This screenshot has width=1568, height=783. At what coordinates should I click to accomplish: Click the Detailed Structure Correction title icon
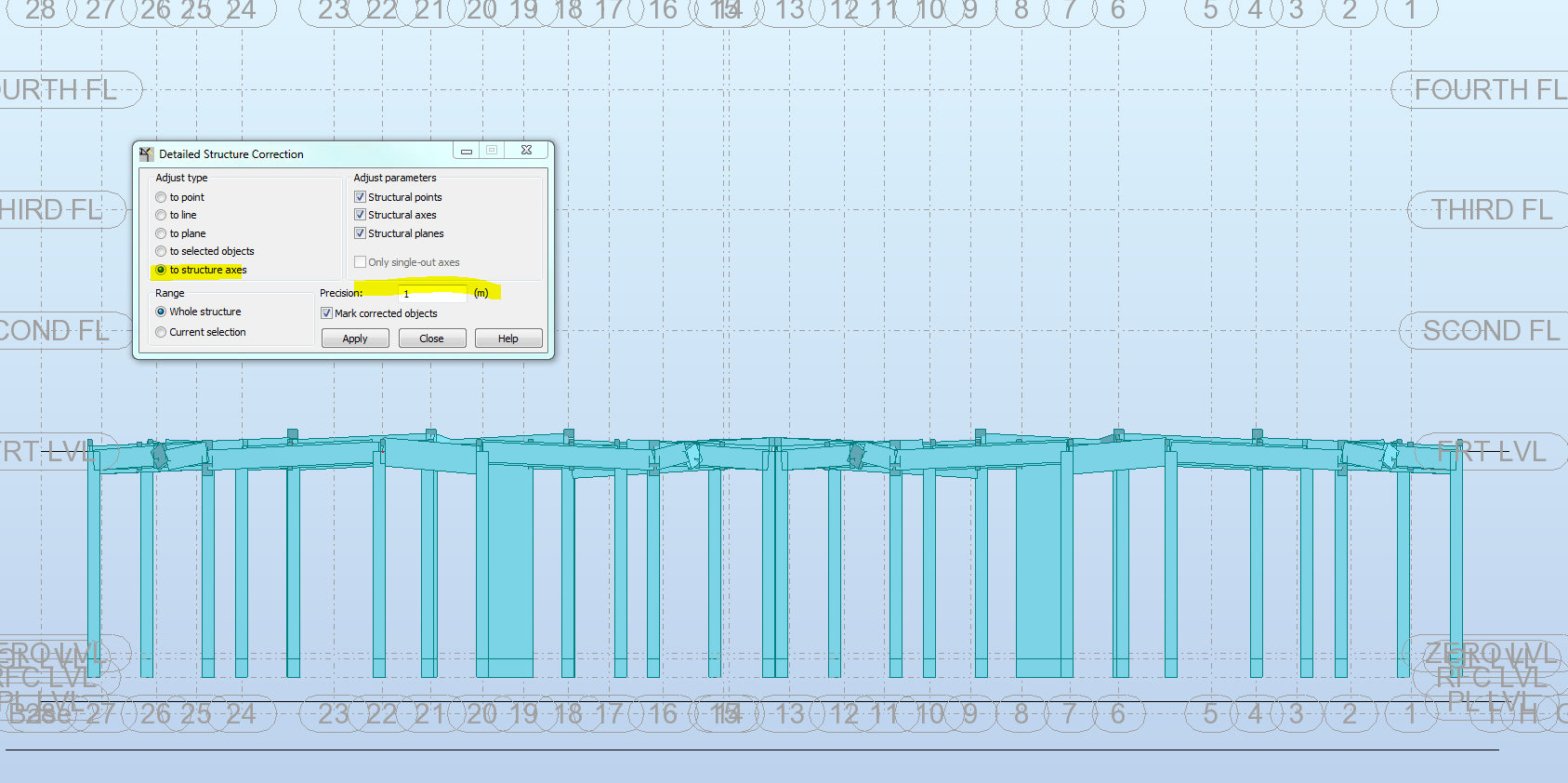[x=147, y=153]
